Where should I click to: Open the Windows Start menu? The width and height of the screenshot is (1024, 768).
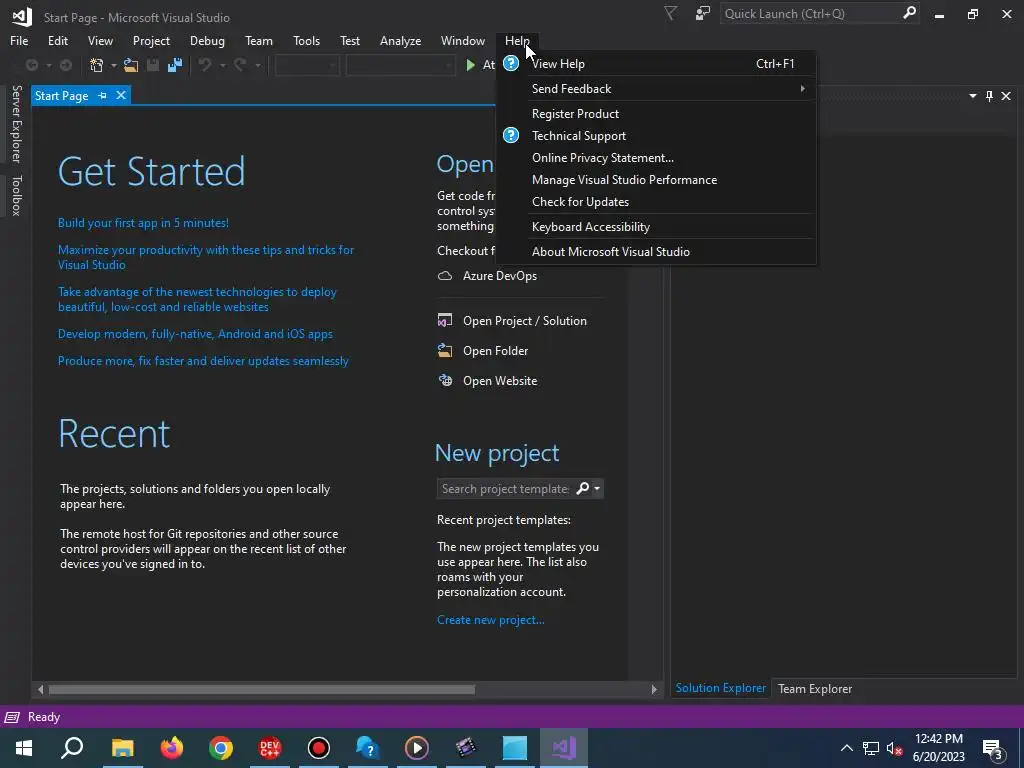click(24, 748)
